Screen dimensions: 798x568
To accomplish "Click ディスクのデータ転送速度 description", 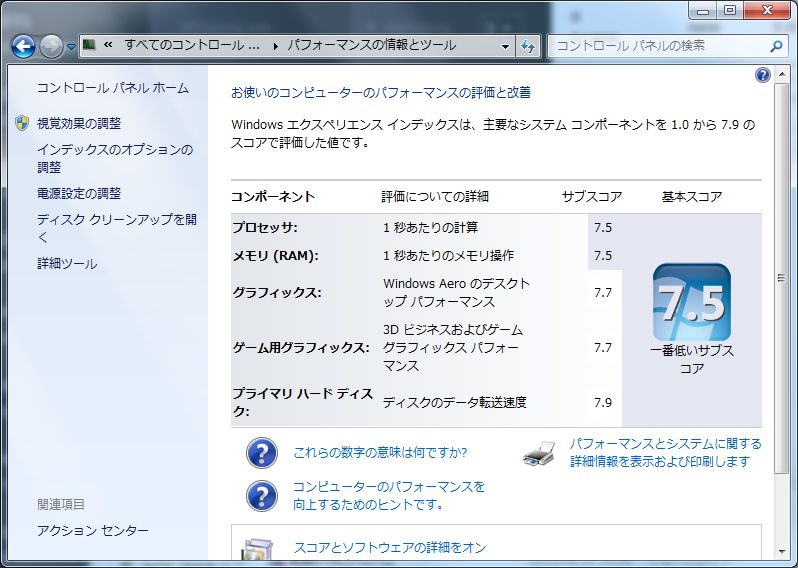I will point(454,403).
